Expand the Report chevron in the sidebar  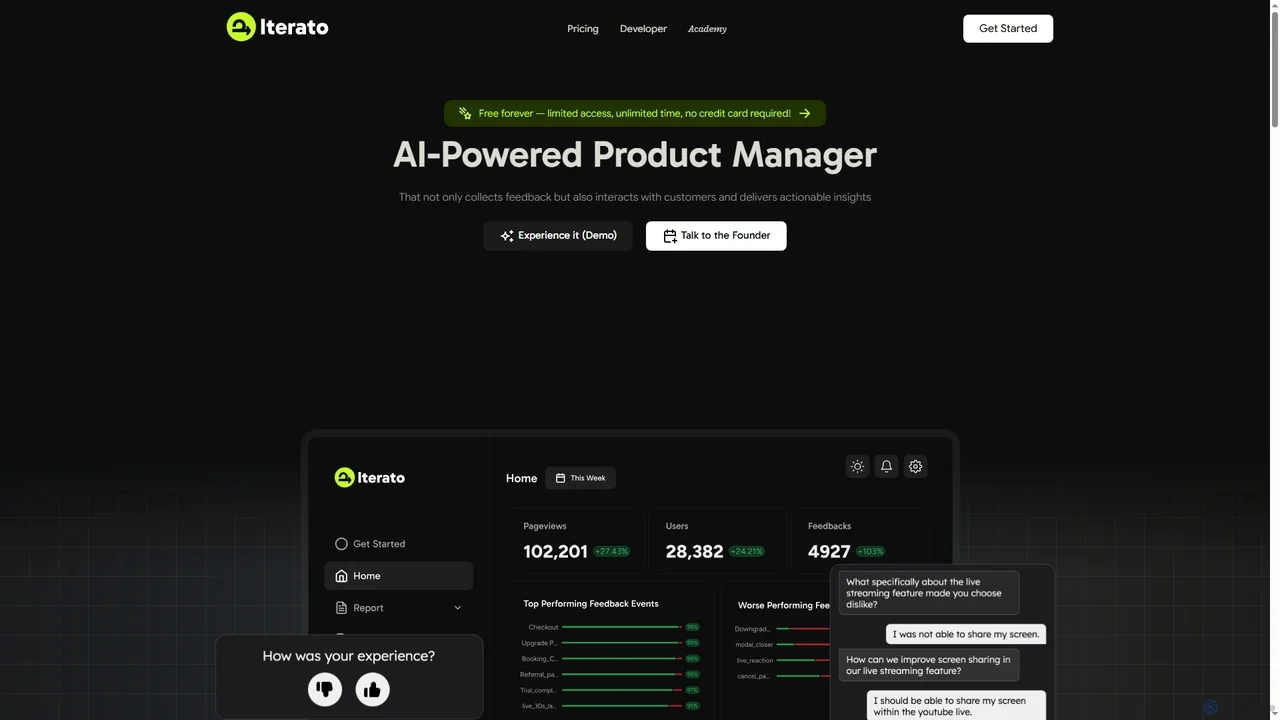458,608
